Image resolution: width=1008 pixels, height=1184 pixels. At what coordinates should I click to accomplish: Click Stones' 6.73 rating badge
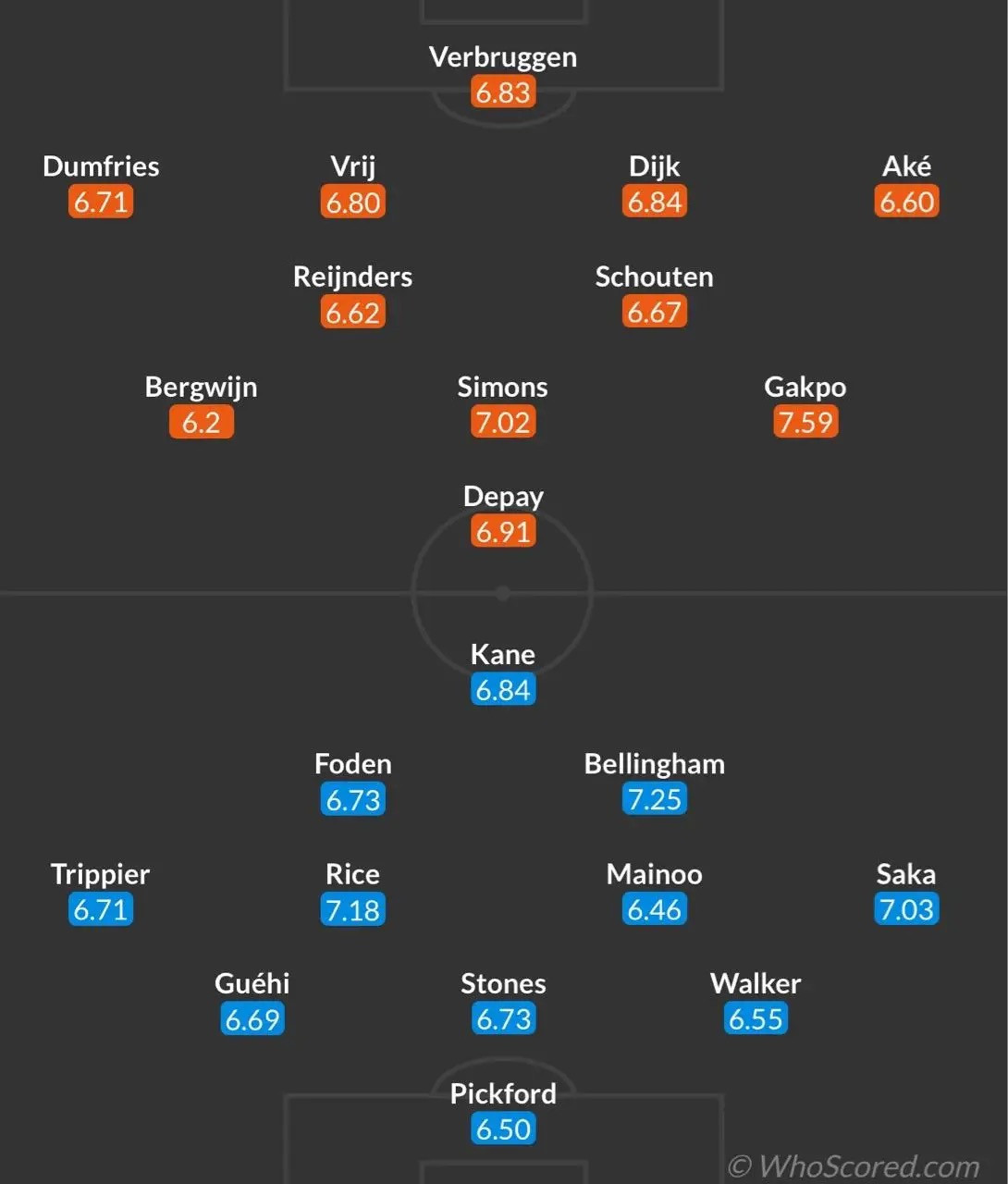tap(503, 1019)
